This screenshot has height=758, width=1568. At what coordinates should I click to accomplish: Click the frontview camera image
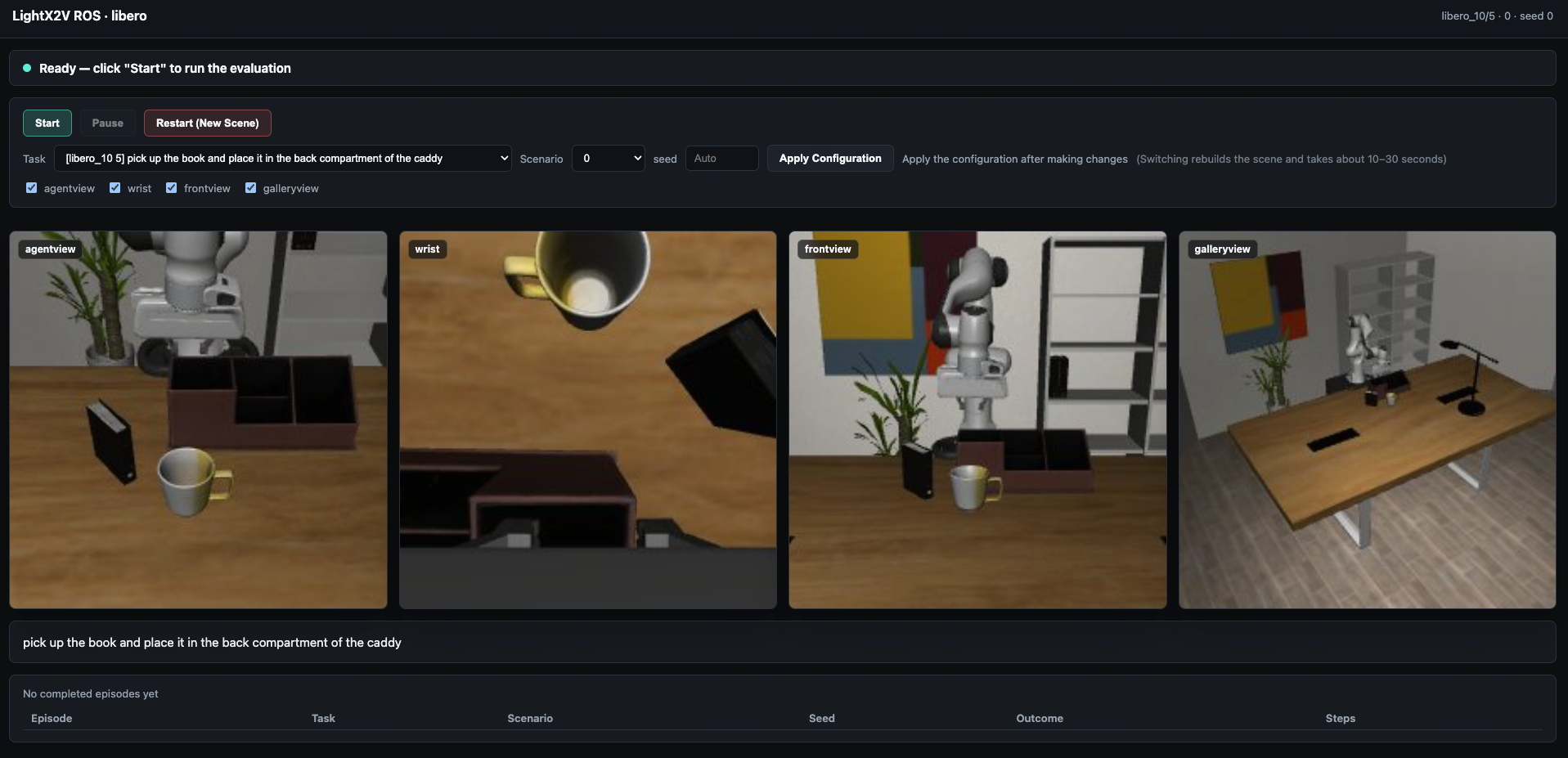pyautogui.click(x=977, y=419)
